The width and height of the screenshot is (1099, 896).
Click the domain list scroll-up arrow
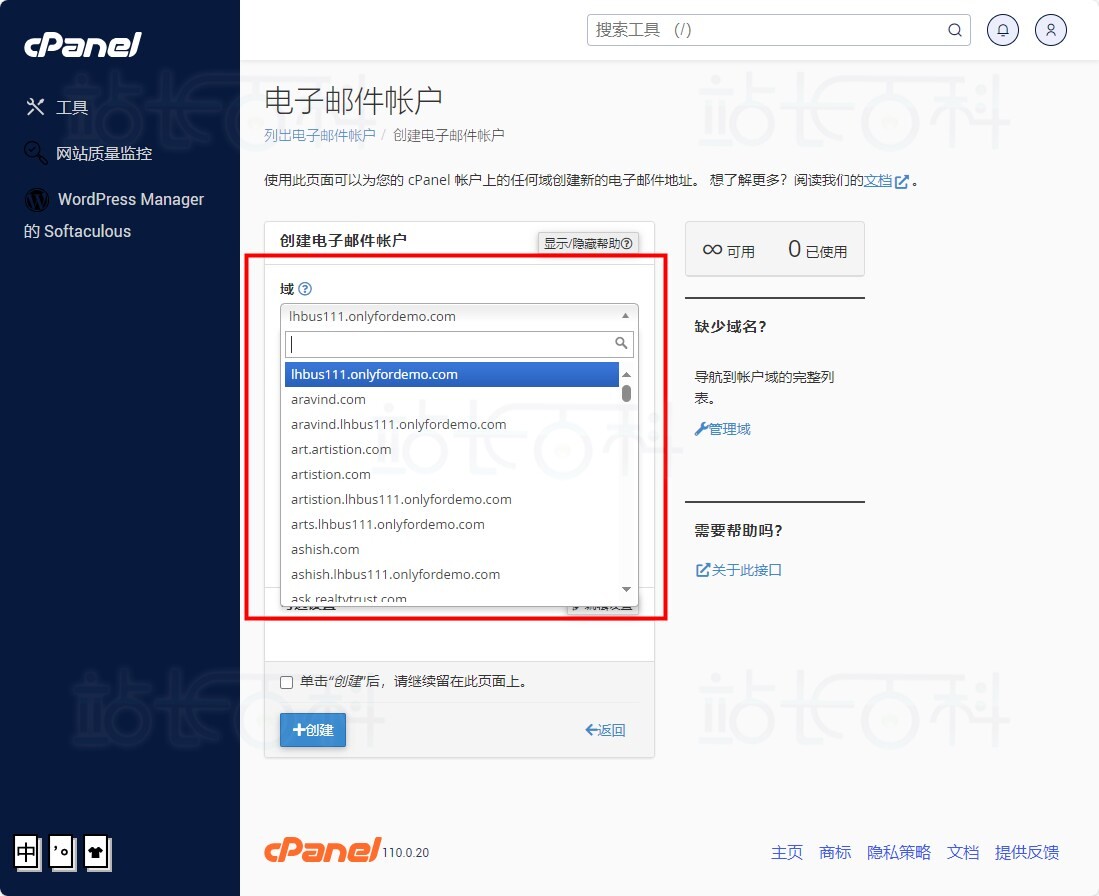[627, 374]
